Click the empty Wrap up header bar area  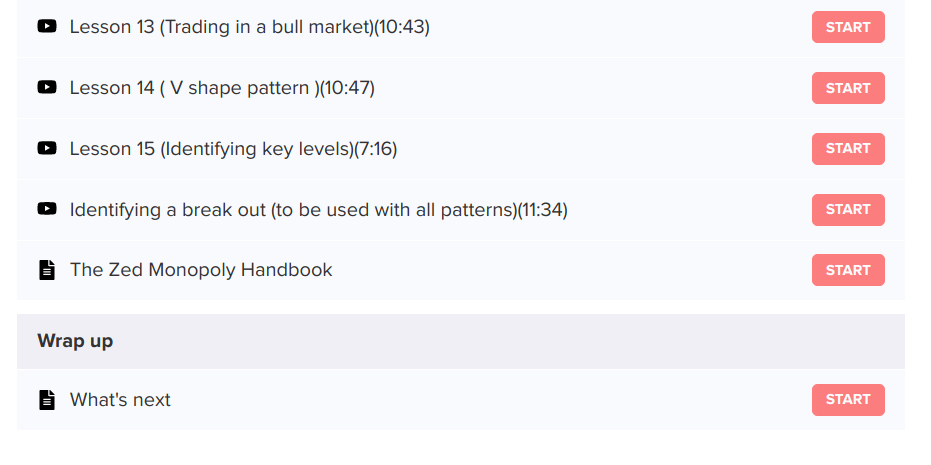pos(500,341)
